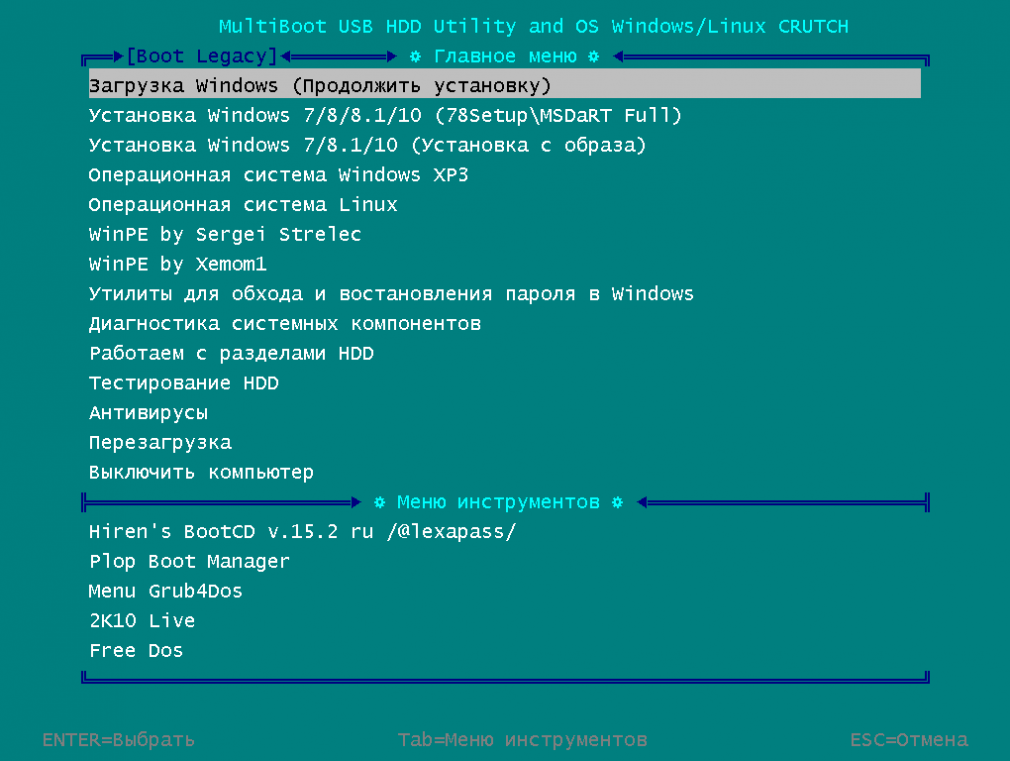Choose 'Выключить компьютер' entry
This screenshot has height=761, width=1010.
pos(201,472)
